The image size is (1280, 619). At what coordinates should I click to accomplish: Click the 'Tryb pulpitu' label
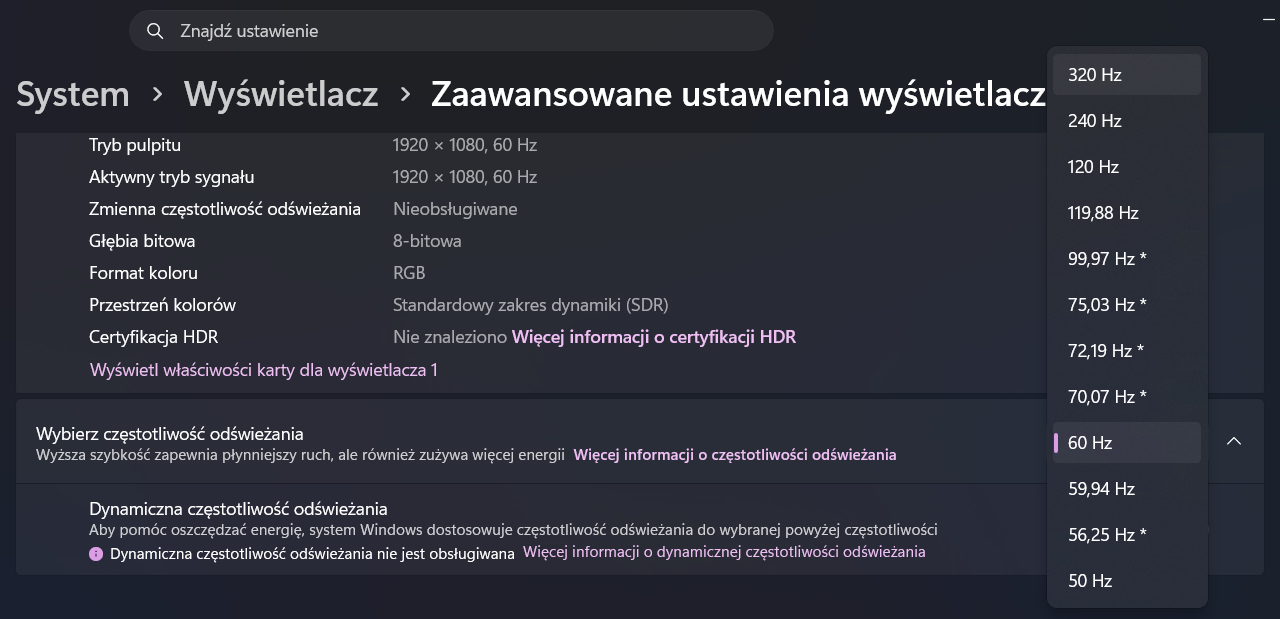tap(135, 145)
